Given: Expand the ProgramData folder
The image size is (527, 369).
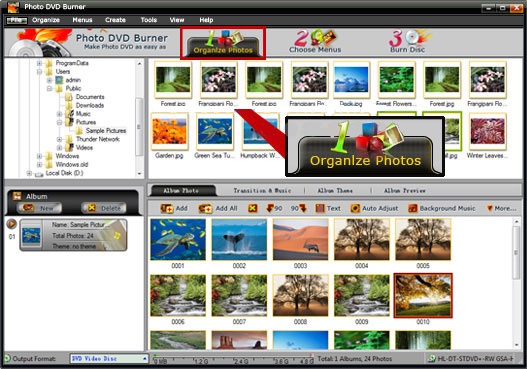Looking at the screenshot, I should pos(39,63).
